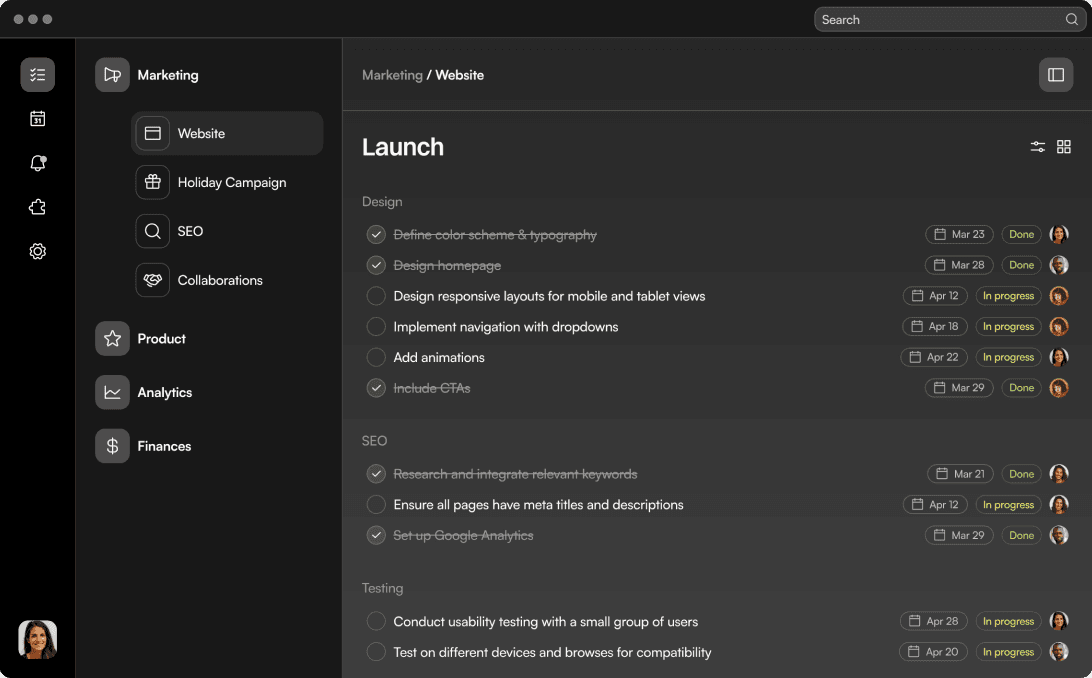The image size is (1092, 678).
Task: Open the integrations puzzle icon
Action: [x=37, y=207]
